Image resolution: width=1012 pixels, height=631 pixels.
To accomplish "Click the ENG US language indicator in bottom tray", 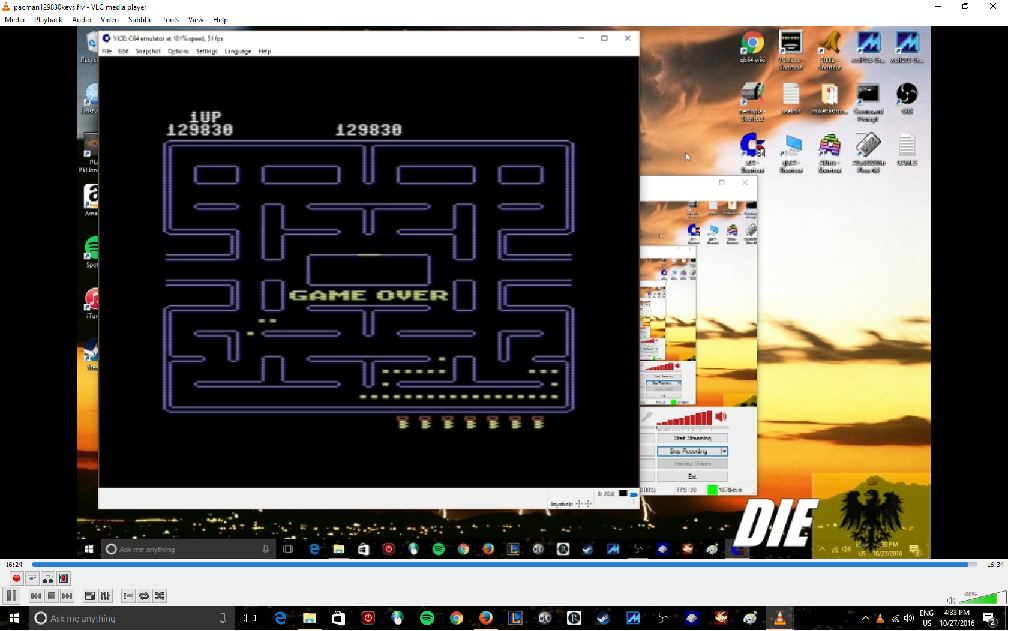I will click(x=927, y=618).
